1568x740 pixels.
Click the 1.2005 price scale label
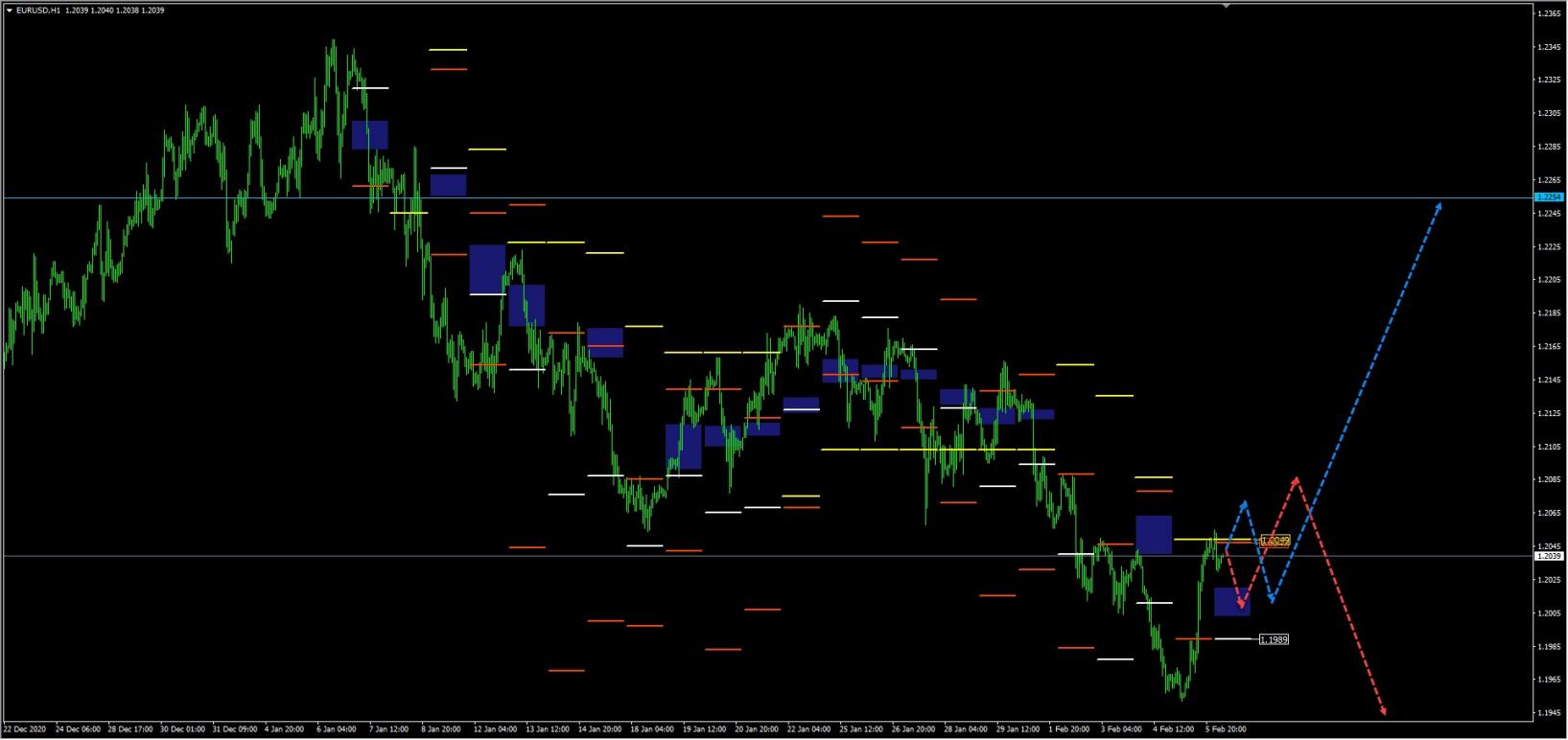[1549, 613]
